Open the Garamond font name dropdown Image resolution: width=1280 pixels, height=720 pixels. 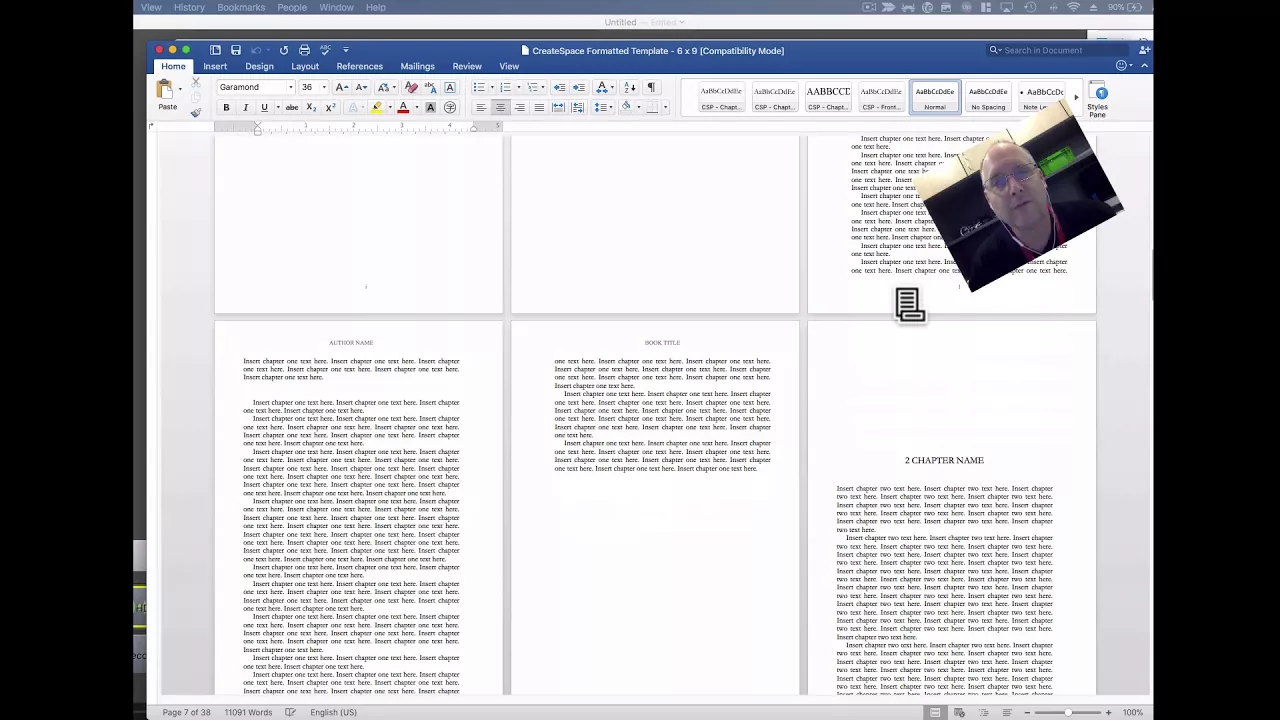click(291, 87)
